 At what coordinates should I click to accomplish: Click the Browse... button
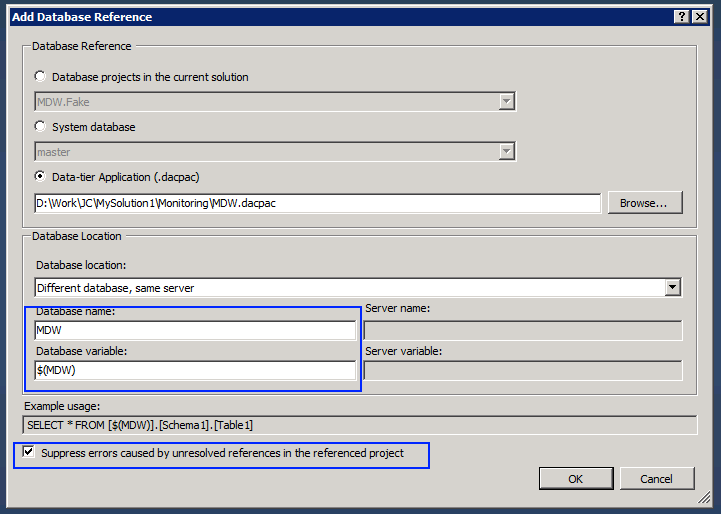645,203
